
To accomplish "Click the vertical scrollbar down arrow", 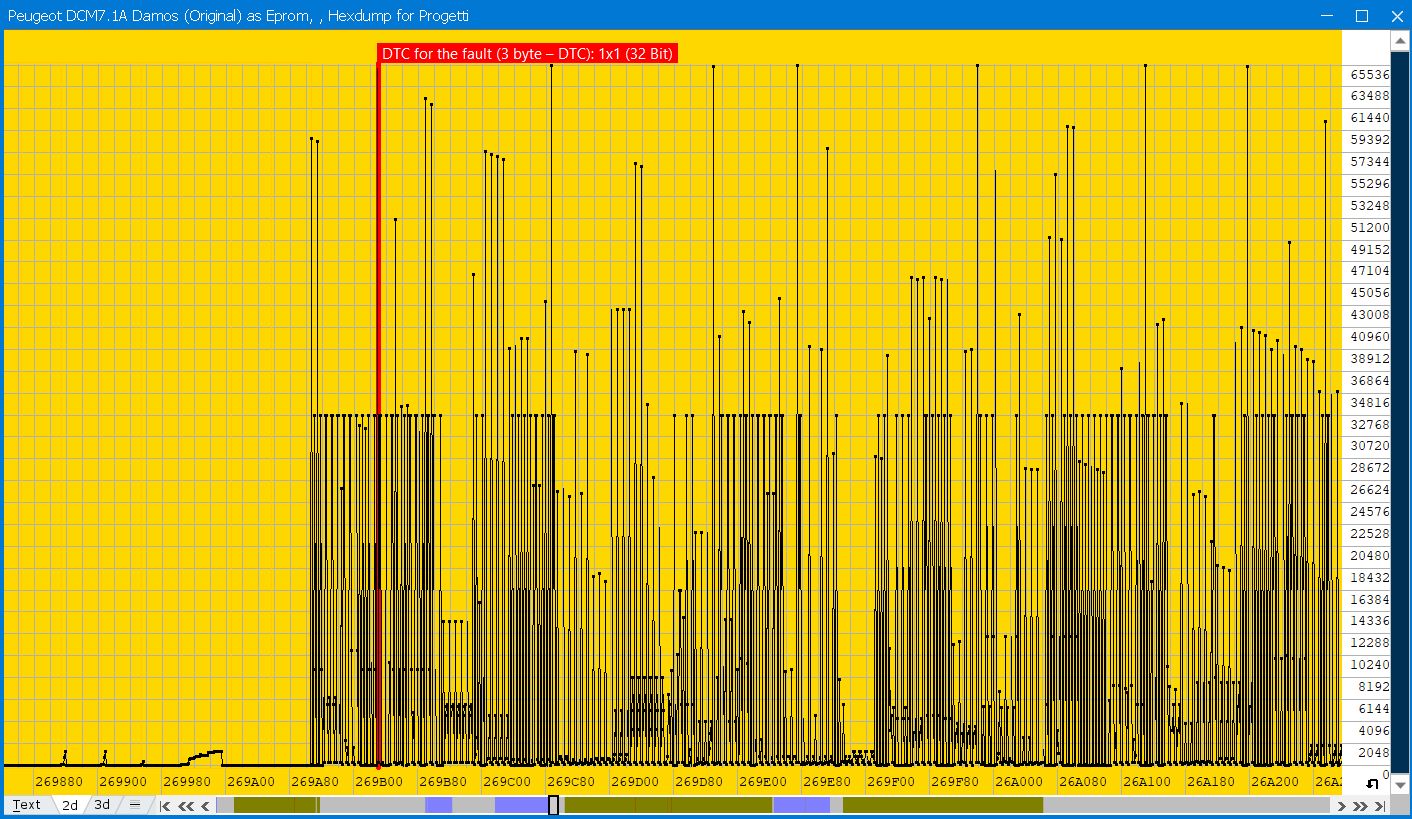I will 1400,786.
